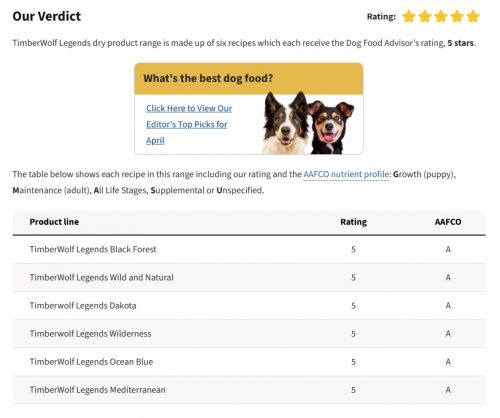
Task: Click the fifth rating star
Action: 473,16
